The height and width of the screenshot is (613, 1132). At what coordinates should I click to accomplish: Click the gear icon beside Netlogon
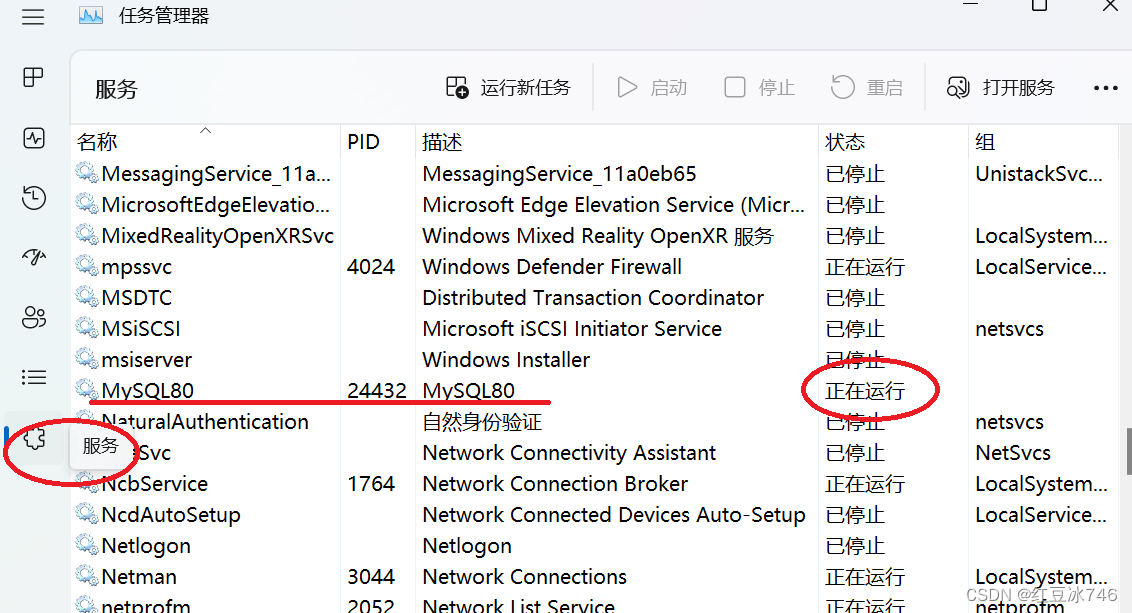87,544
